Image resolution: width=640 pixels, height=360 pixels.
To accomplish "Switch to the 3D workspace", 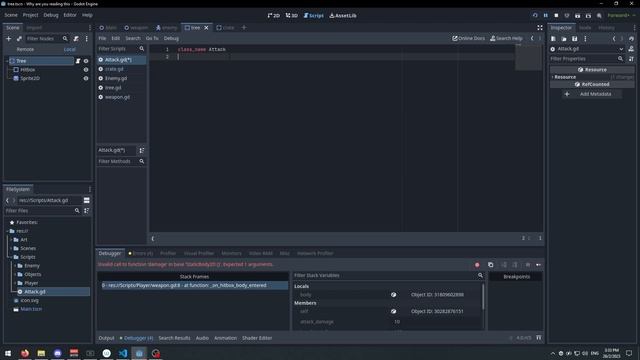I will click(x=291, y=16).
